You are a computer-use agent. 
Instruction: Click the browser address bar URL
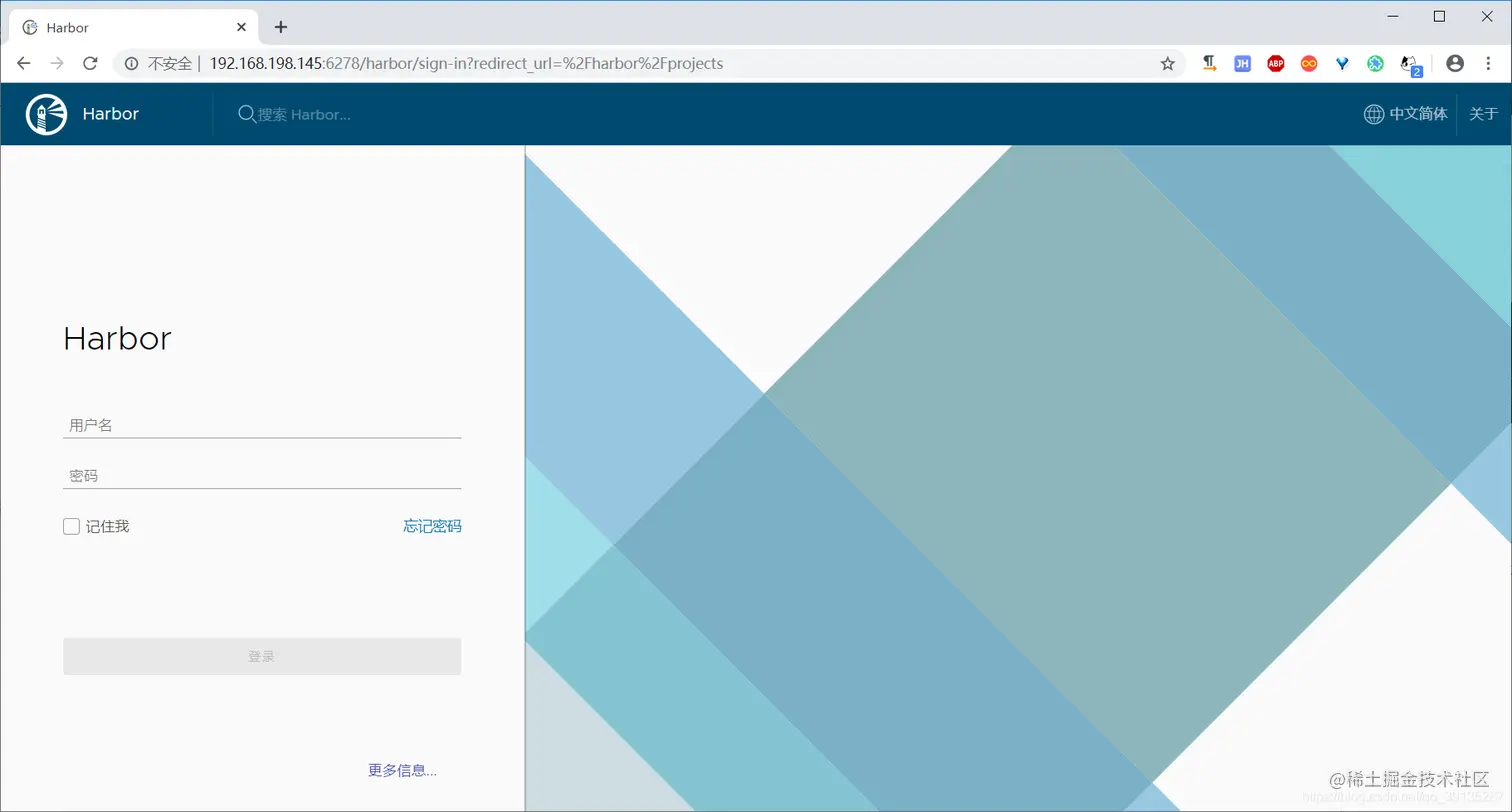[466, 64]
